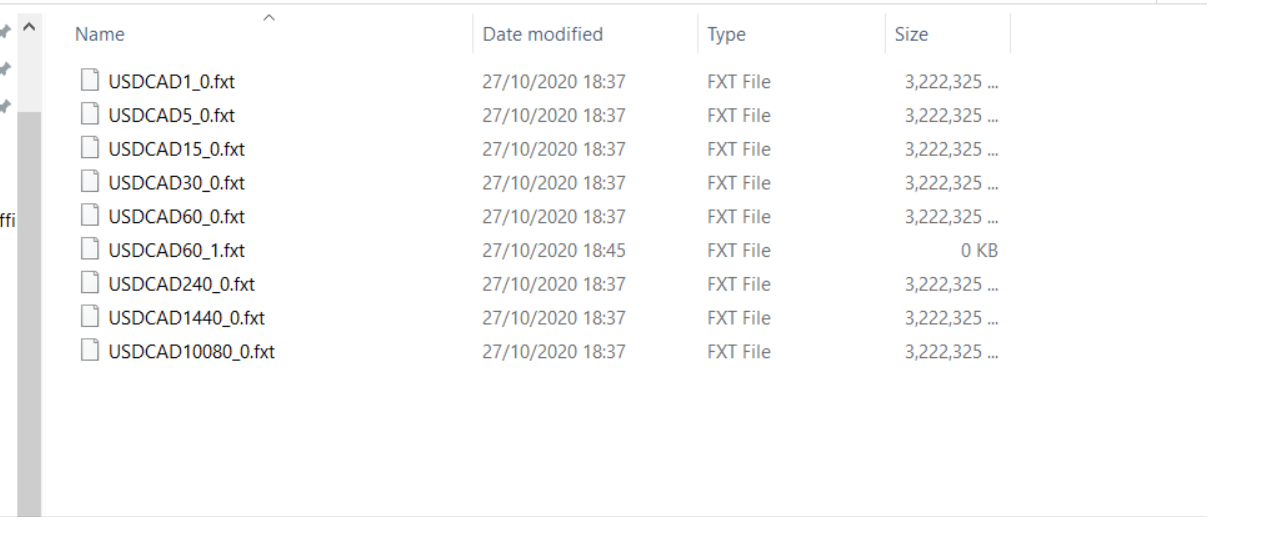Screen dimensions: 1280x536
Task: Click the USDCAD1440_0.fxt file icon
Action: [x=91, y=317]
